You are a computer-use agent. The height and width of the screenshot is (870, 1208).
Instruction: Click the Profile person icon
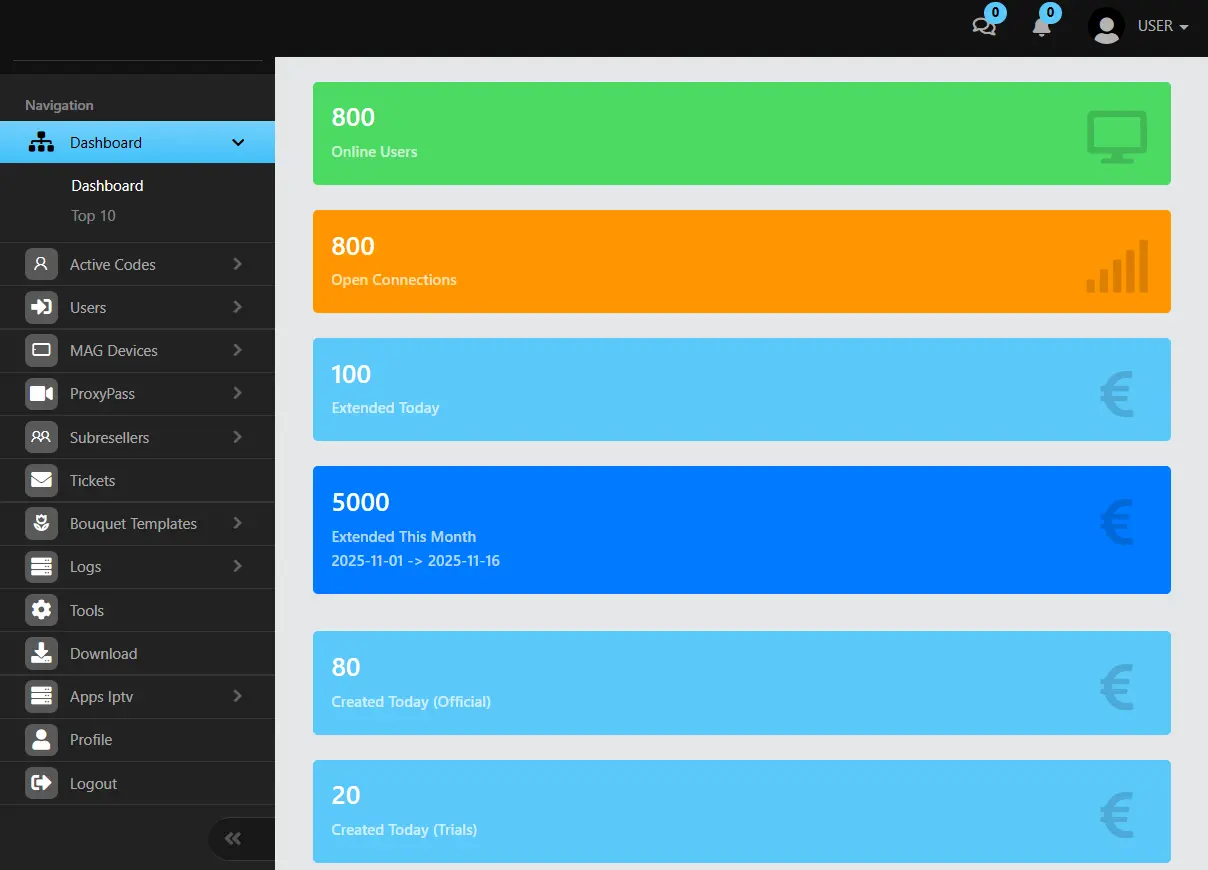(41, 740)
